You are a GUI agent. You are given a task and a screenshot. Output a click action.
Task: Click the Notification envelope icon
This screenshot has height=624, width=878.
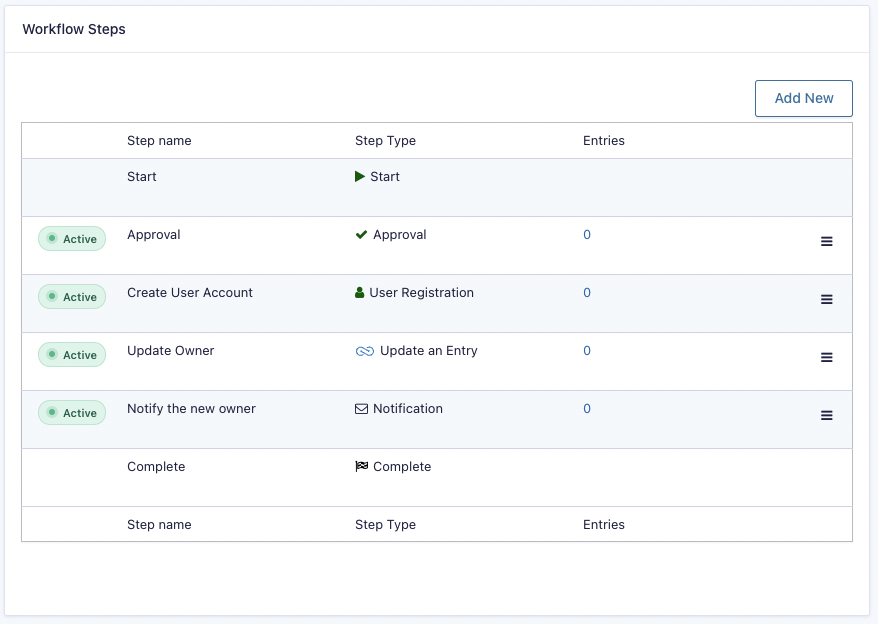[x=361, y=409]
